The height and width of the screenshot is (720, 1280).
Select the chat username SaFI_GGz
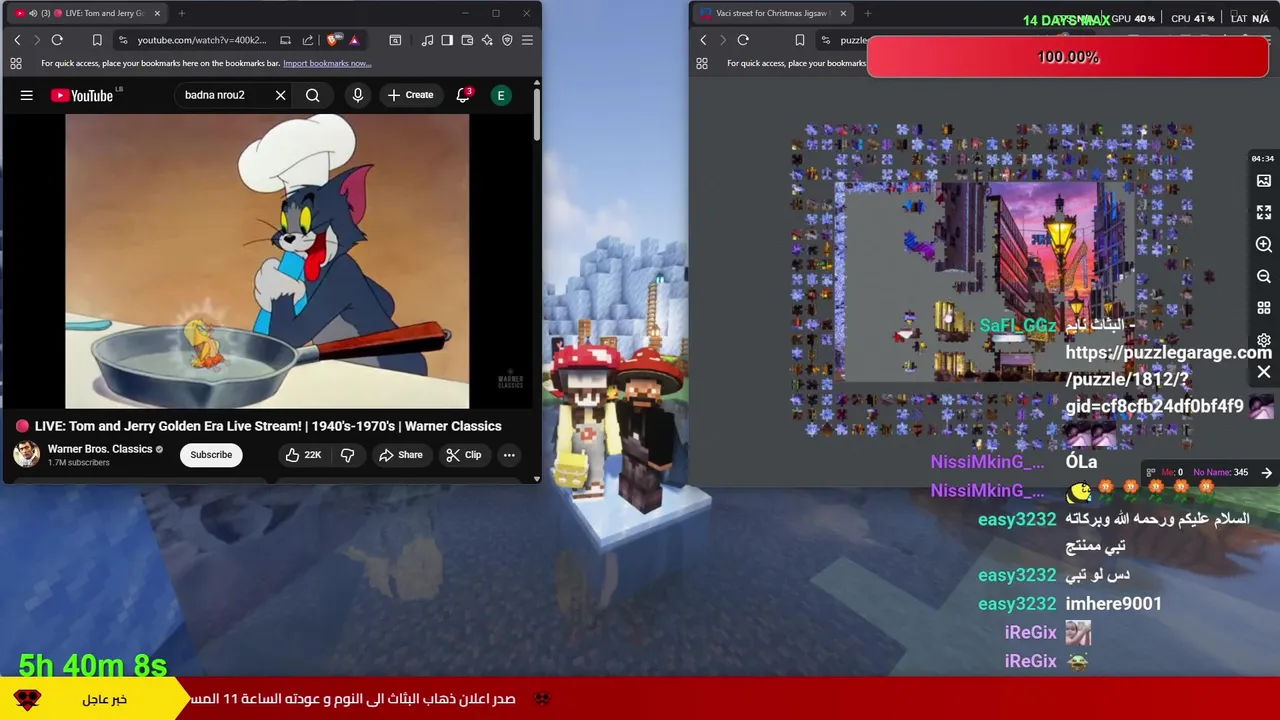[x=1018, y=326]
